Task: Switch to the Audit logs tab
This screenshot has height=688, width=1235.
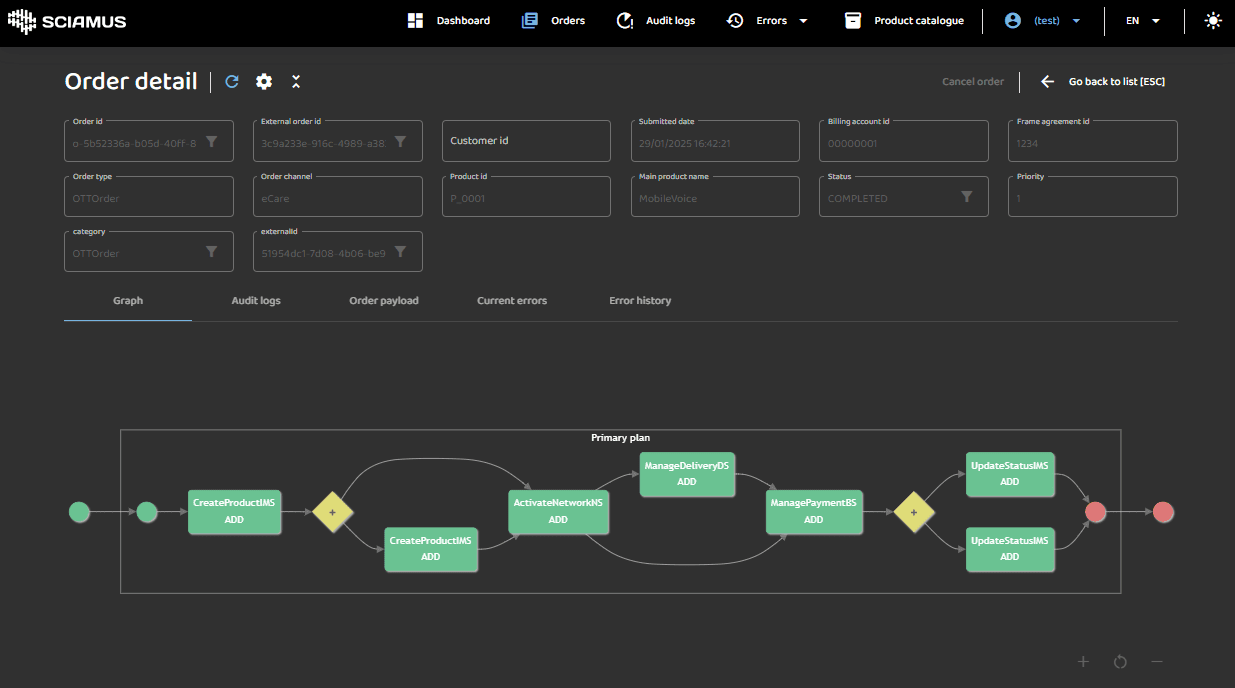Action: (x=256, y=300)
